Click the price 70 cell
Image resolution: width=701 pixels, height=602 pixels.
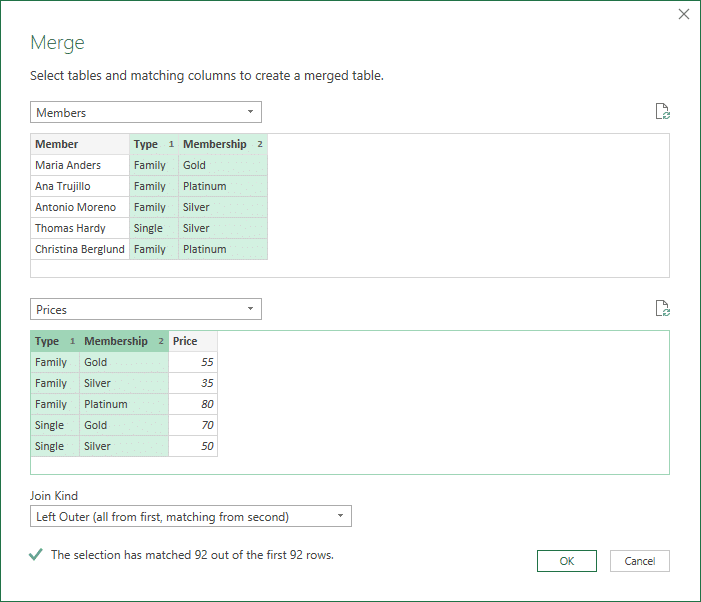tap(193, 425)
